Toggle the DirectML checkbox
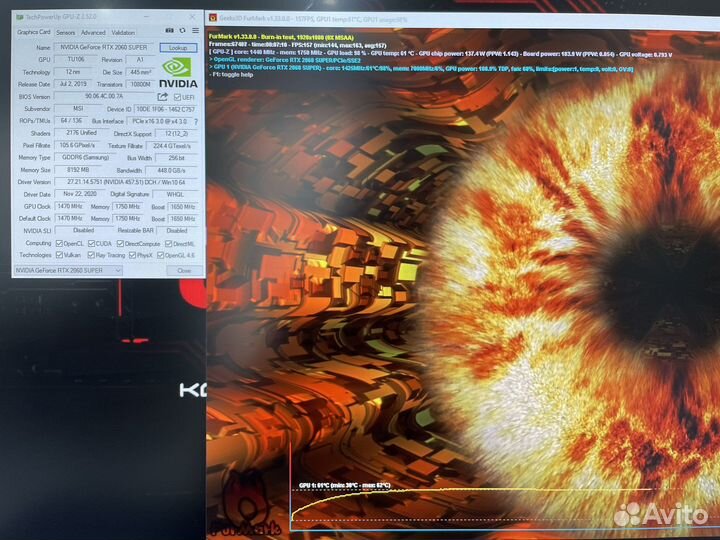The image size is (720, 540). tap(169, 243)
